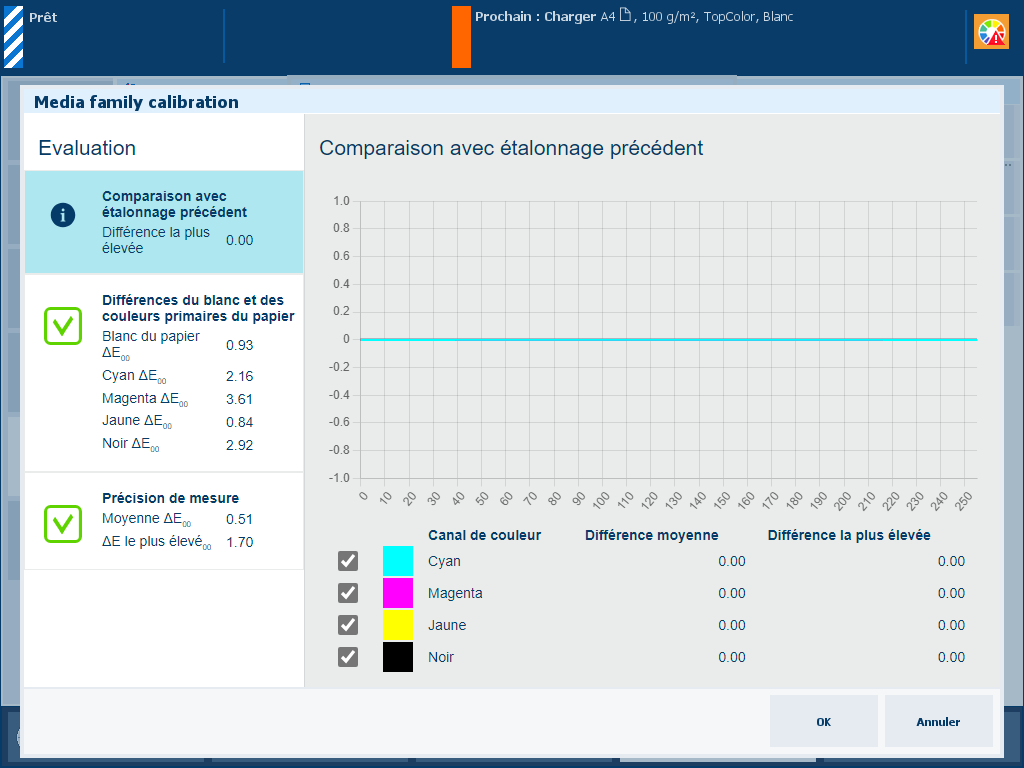The width and height of the screenshot is (1024, 768).
Task: Uncheck the Cyan channel checkbox
Action: 348,561
